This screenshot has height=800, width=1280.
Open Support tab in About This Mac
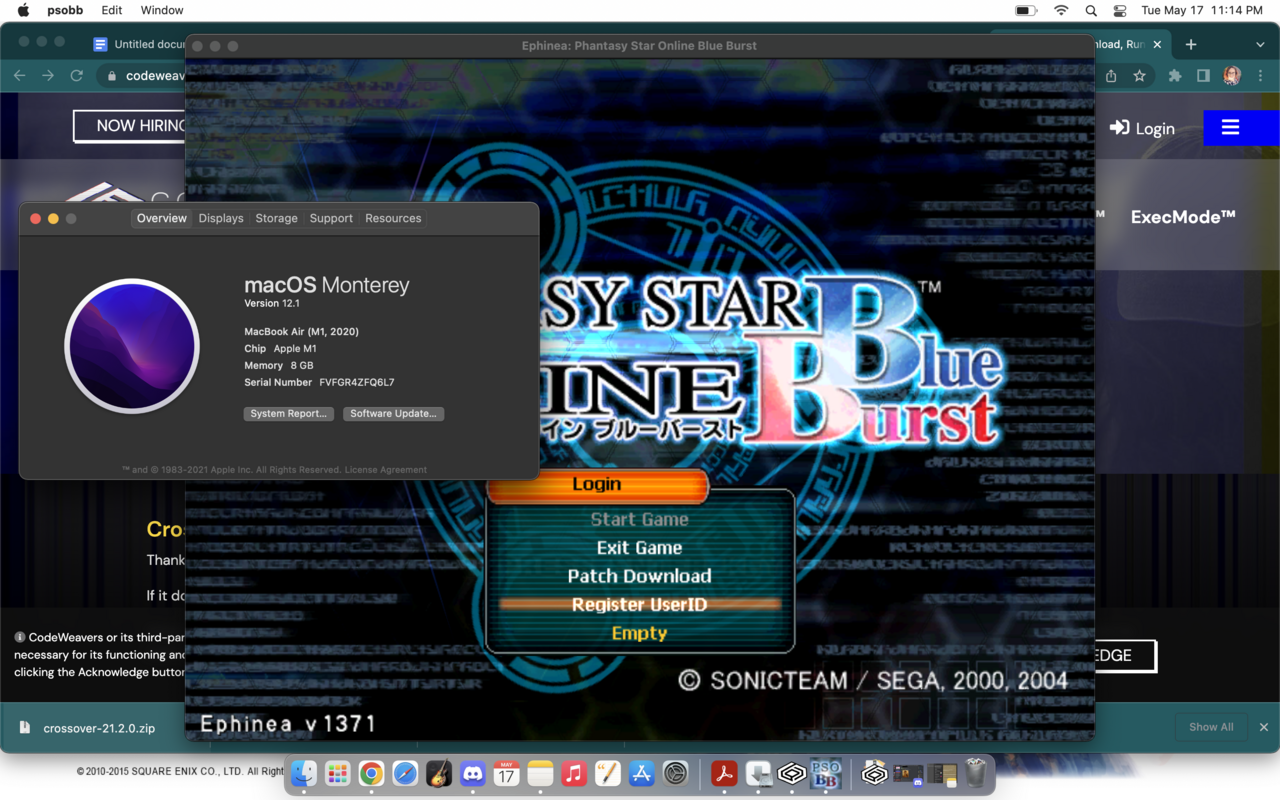pyautogui.click(x=331, y=218)
